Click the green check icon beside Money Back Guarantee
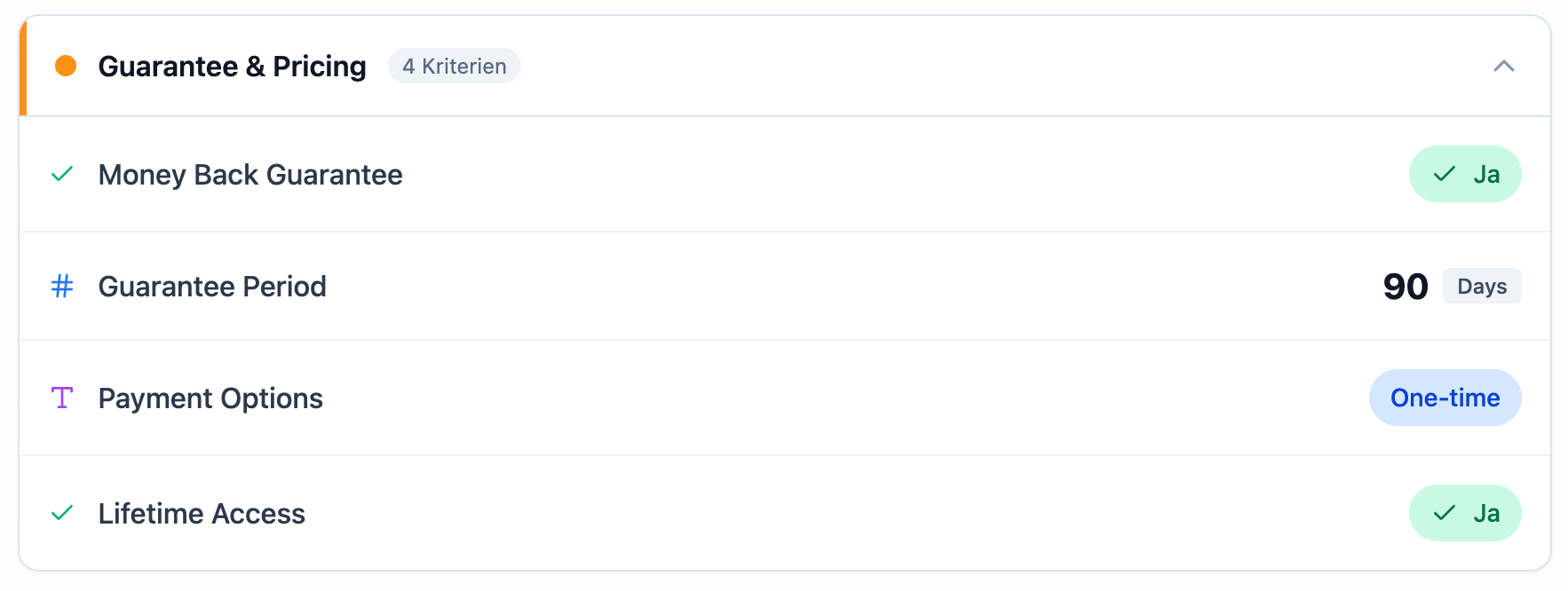The height and width of the screenshot is (591, 1568). coord(62,174)
